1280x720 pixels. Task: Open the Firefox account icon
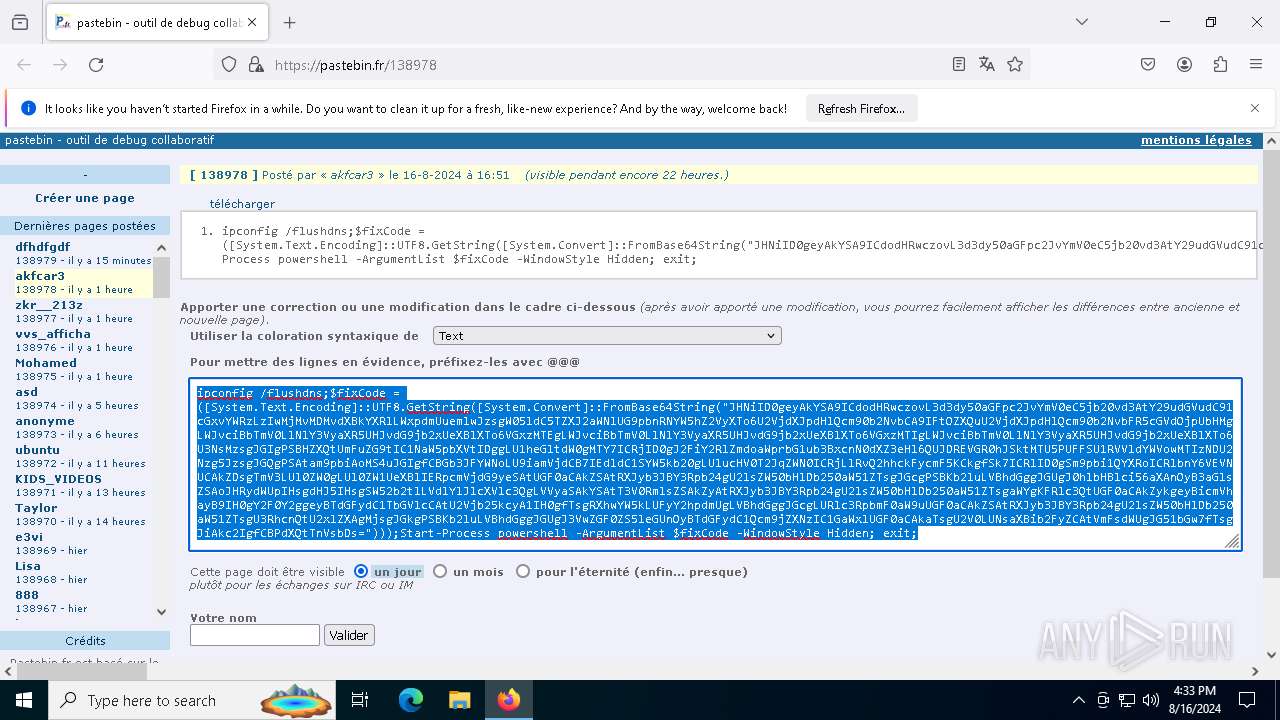[1184, 64]
